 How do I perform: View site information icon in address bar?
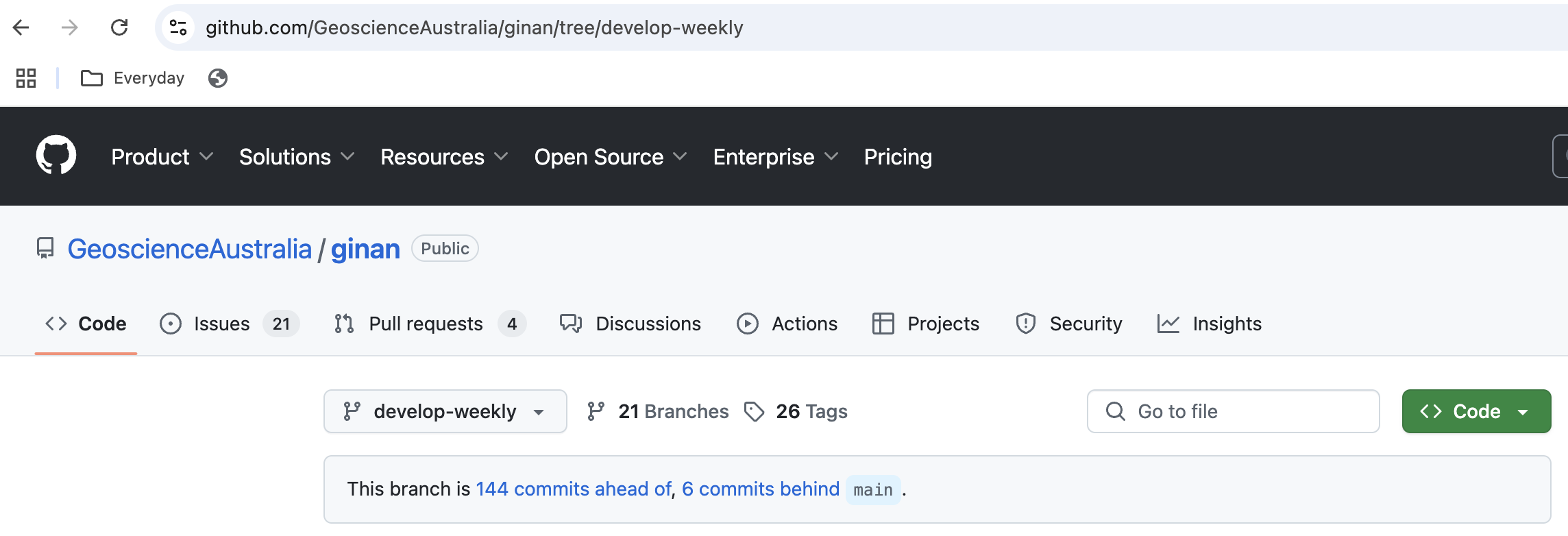pos(178,27)
